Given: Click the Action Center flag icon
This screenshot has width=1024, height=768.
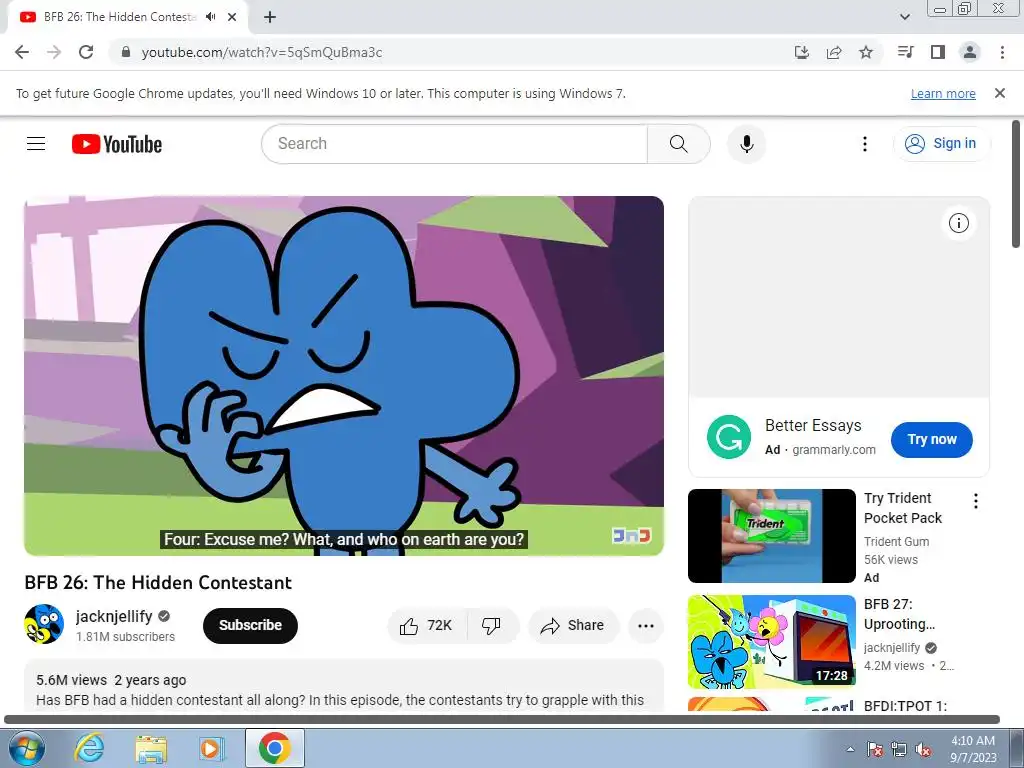Looking at the screenshot, I should (x=874, y=749).
